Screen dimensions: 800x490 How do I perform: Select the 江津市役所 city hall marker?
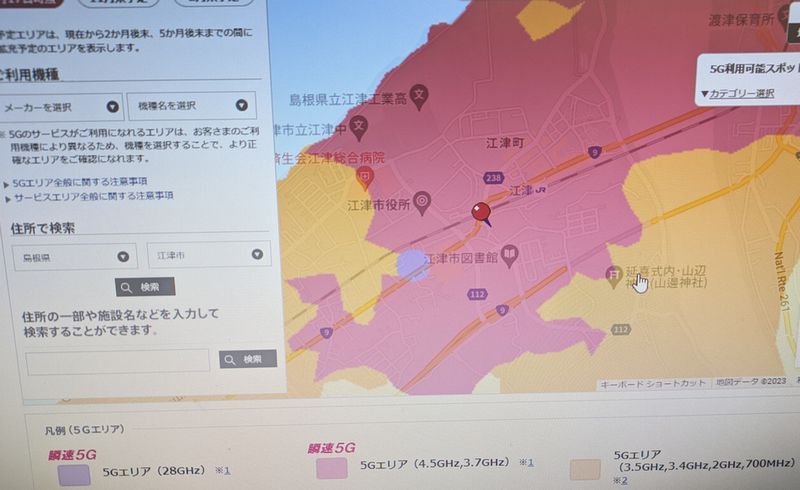pyautogui.click(x=422, y=203)
